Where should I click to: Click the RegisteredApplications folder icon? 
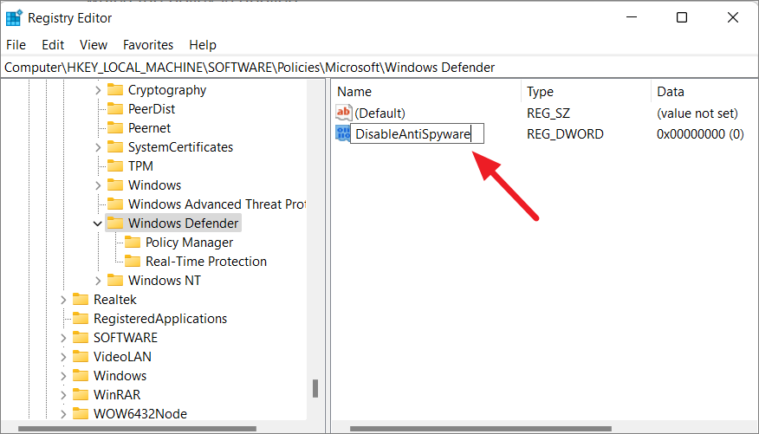(80, 318)
